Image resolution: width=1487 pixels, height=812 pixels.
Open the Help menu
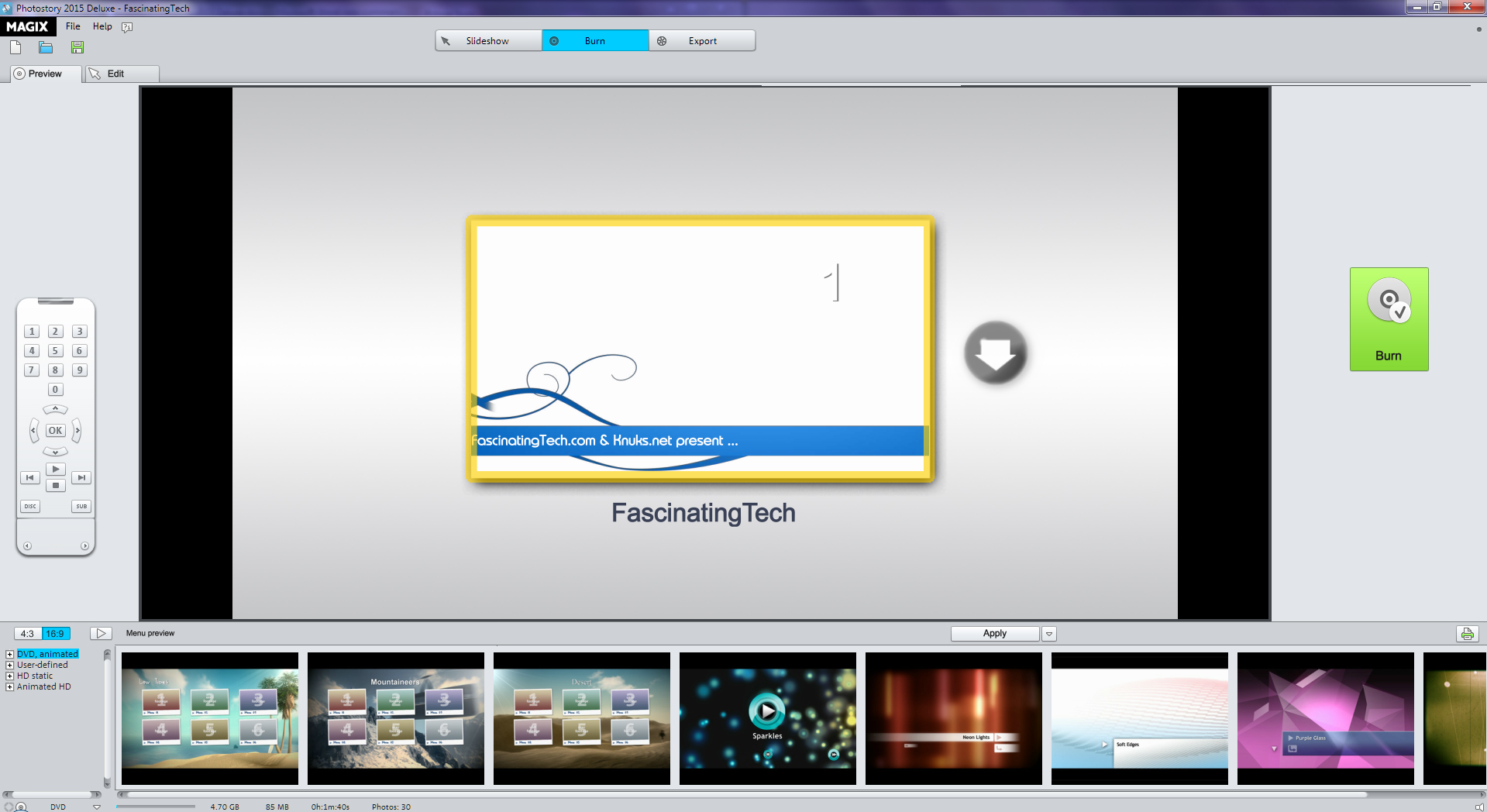(102, 26)
